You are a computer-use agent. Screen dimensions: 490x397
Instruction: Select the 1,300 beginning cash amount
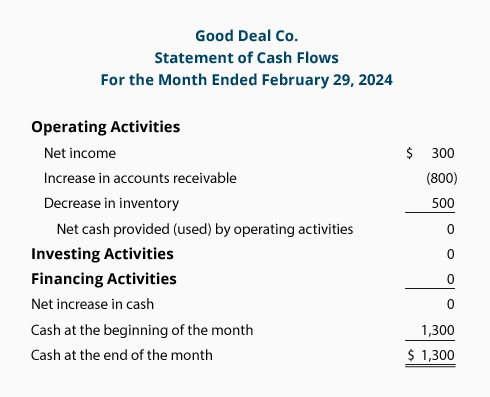pos(438,330)
